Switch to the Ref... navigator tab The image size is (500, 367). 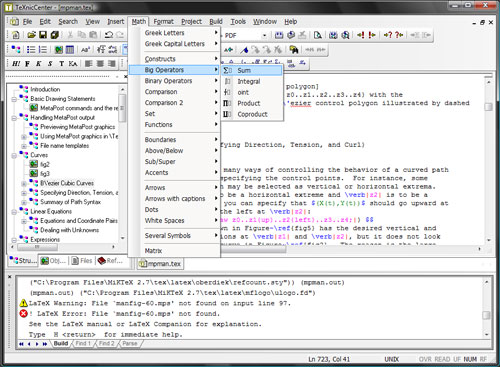110,261
